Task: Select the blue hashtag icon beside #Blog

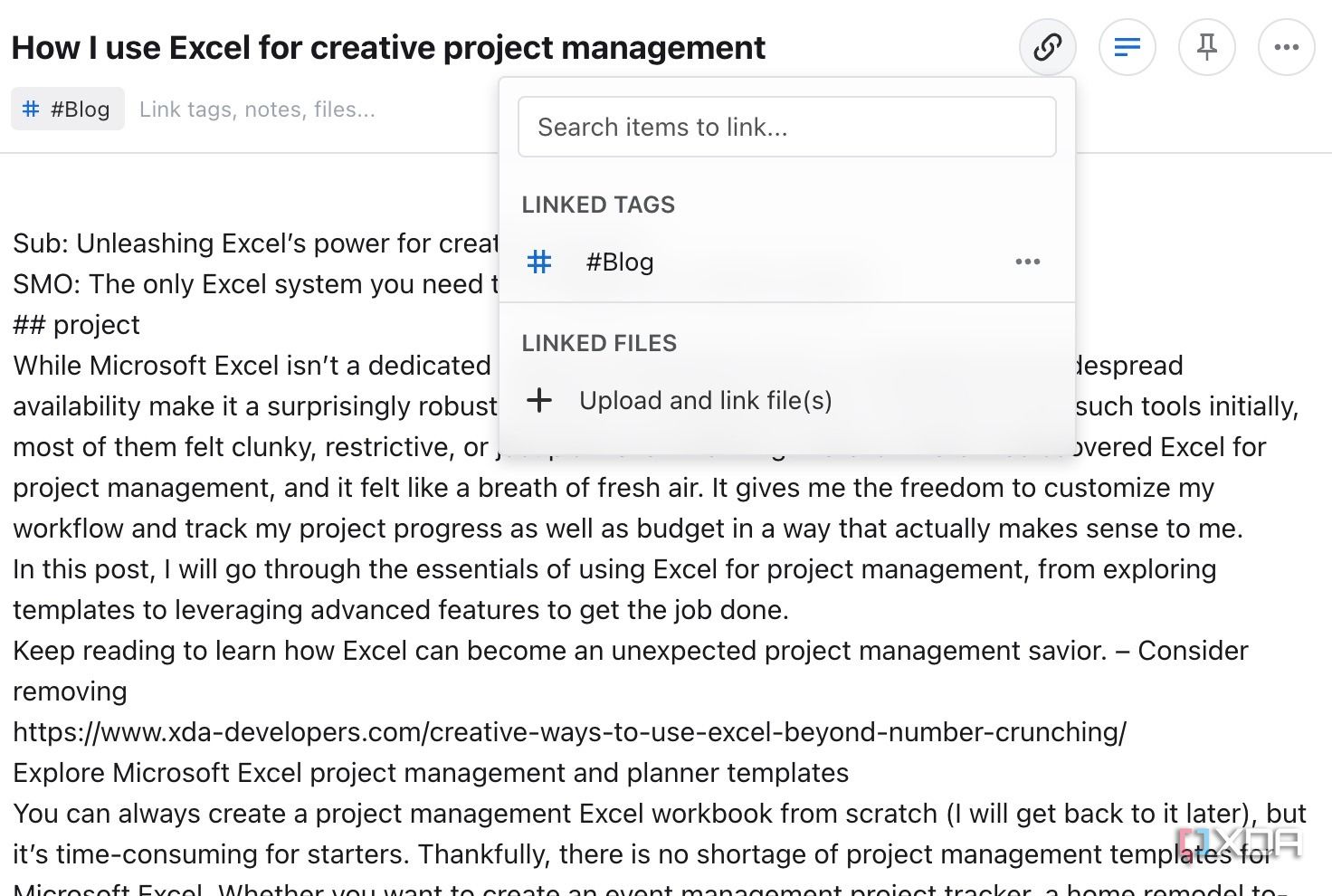Action: point(539,262)
